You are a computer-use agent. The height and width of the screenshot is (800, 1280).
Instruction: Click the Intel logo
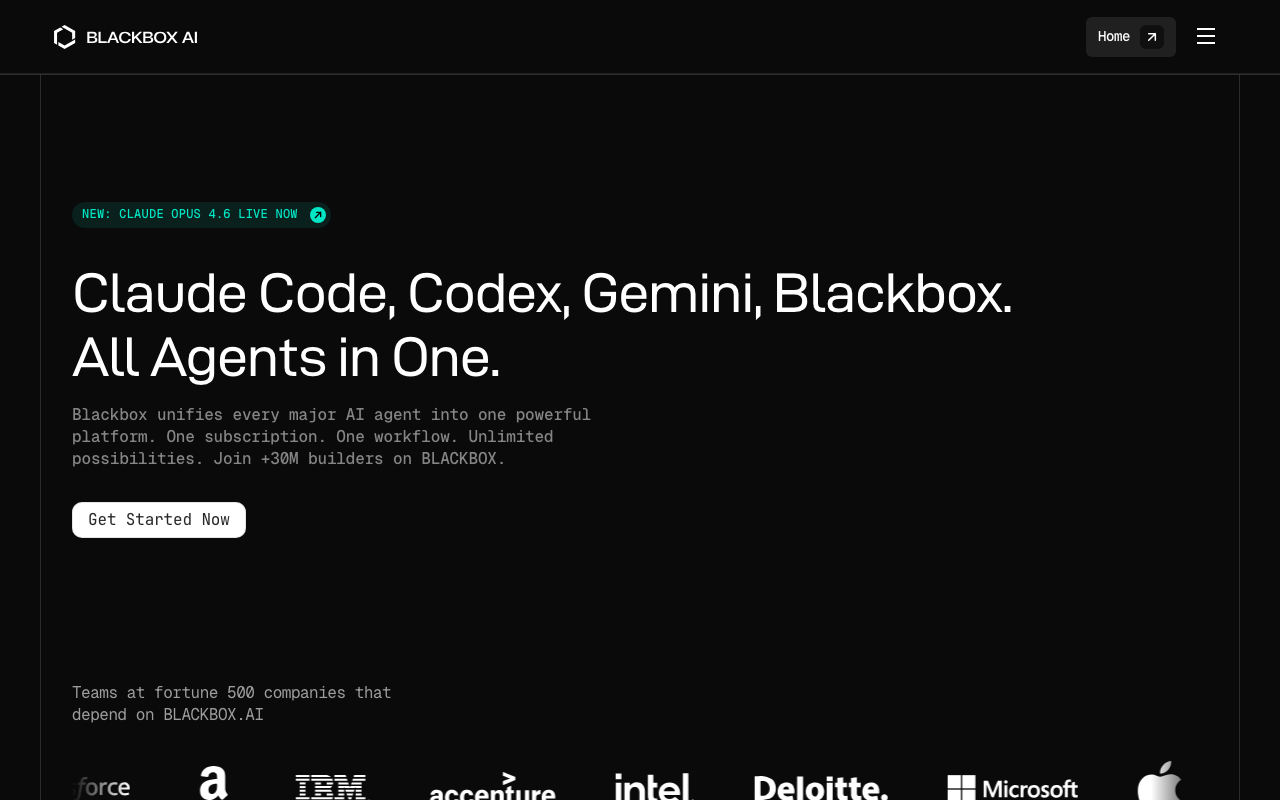click(x=654, y=786)
